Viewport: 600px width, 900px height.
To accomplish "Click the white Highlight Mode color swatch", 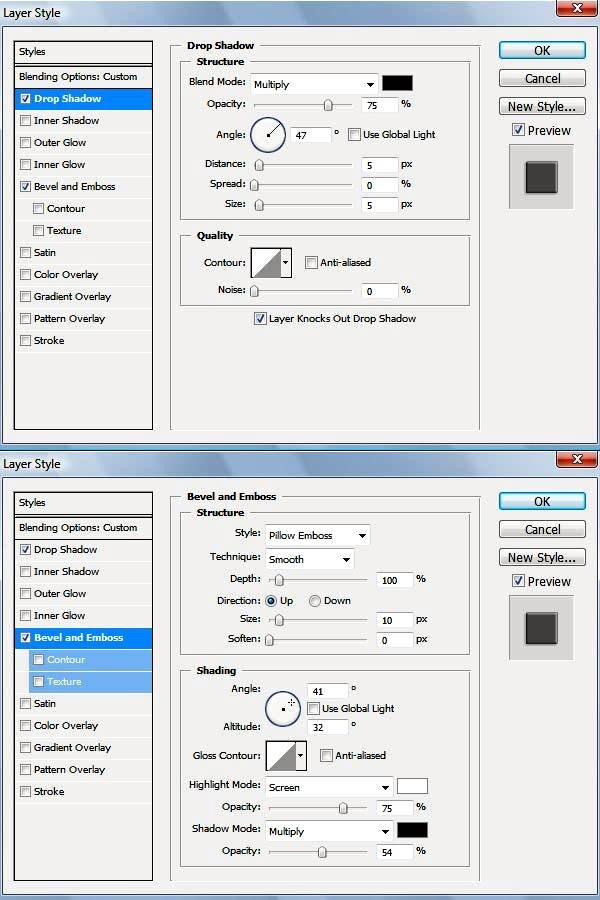I will click(x=412, y=786).
